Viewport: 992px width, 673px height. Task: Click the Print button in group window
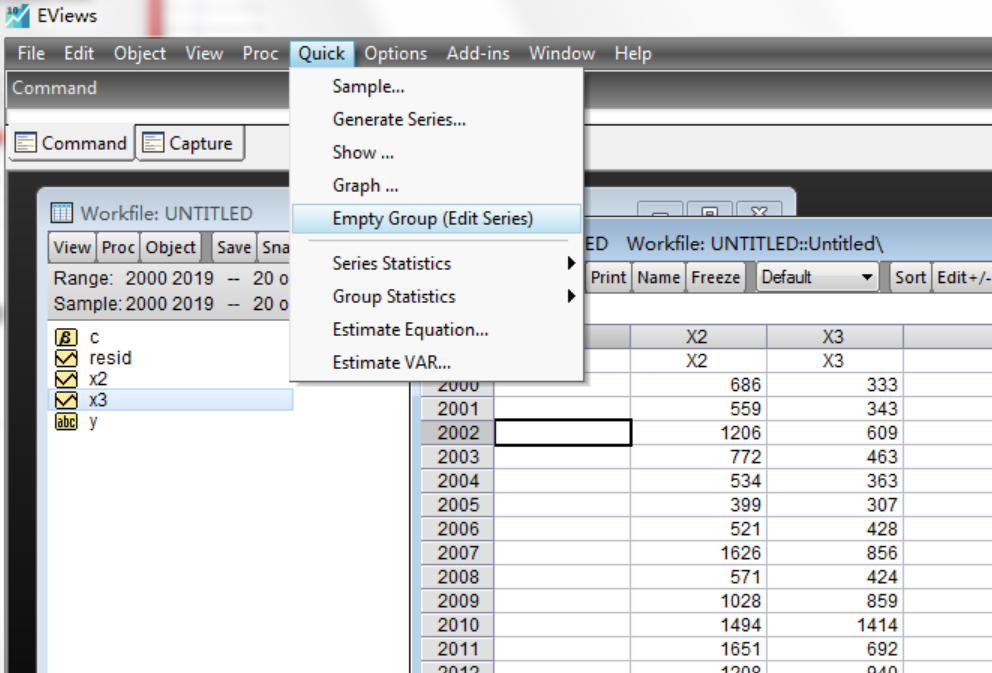pyautogui.click(x=608, y=277)
